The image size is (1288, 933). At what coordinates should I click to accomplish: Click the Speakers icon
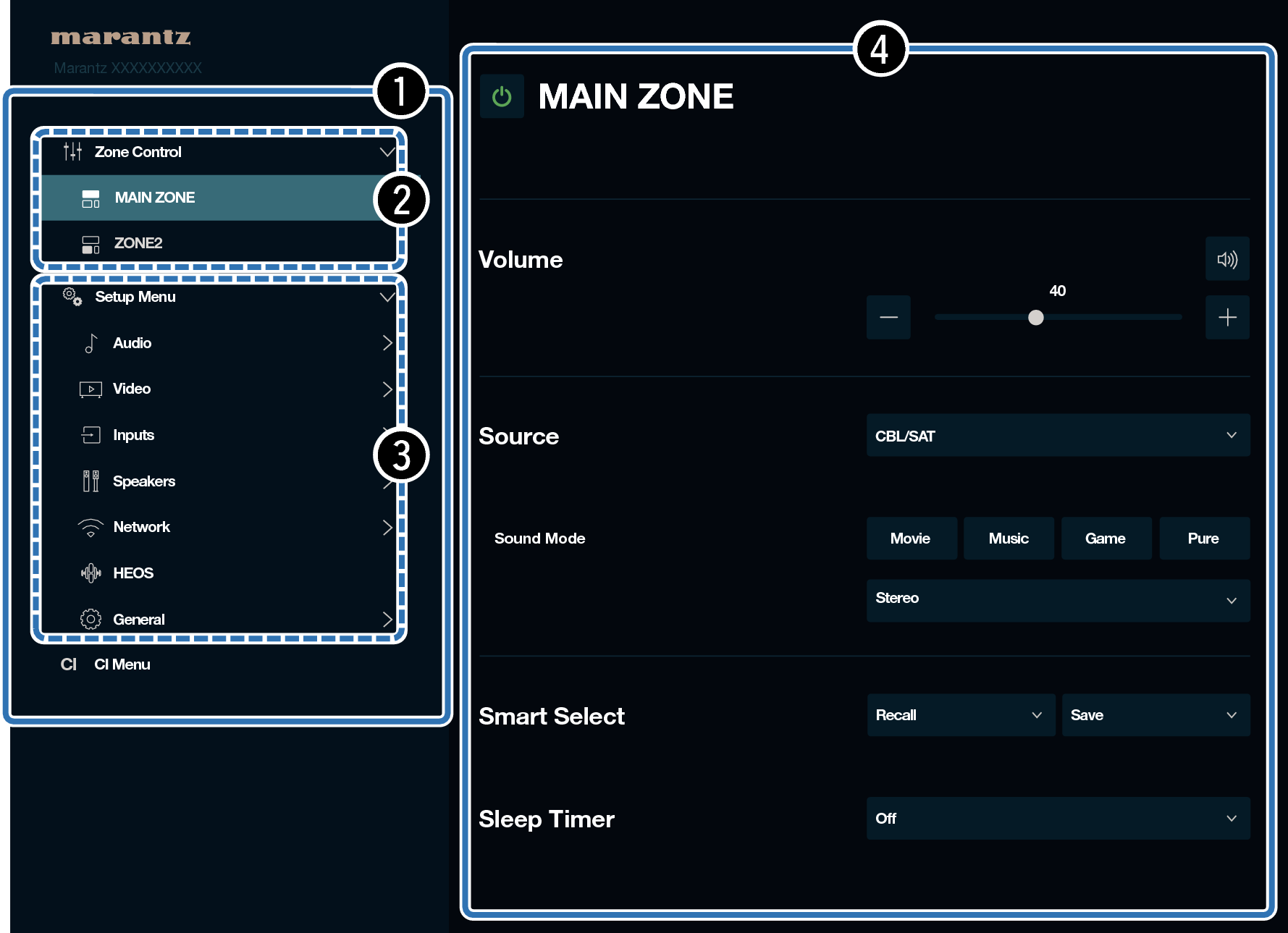[91, 481]
